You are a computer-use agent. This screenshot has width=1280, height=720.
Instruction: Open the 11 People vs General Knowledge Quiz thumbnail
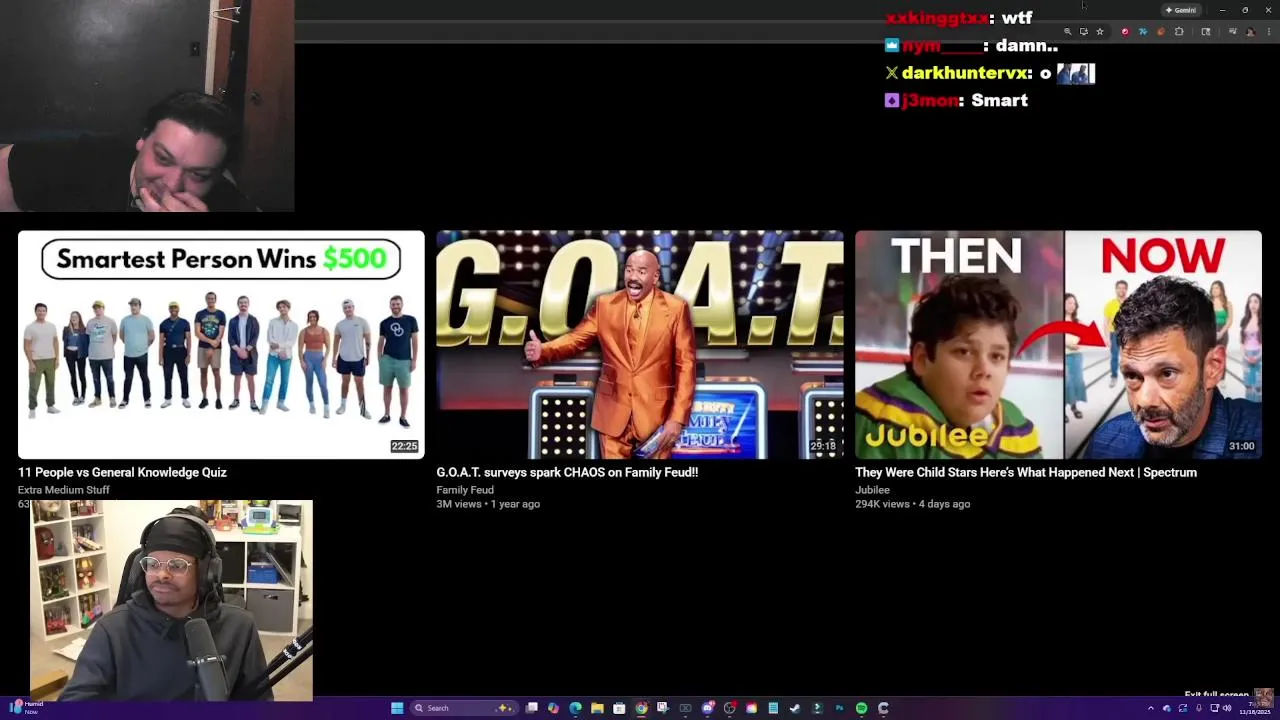coord(221,345)
